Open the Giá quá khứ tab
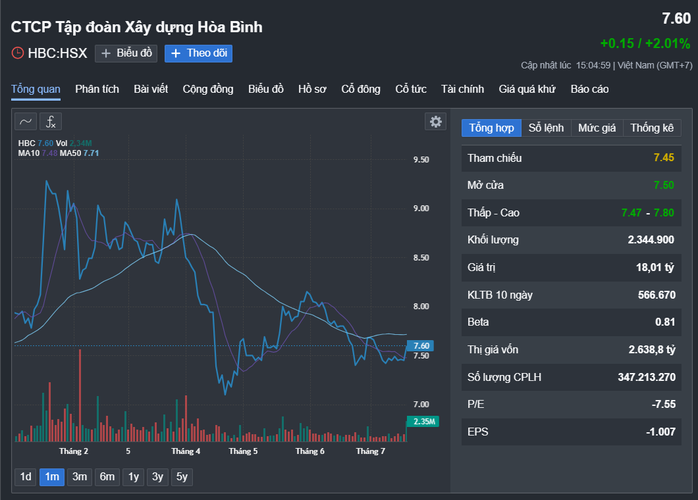This screenshot has height=500, width=698. coord(527,89)
